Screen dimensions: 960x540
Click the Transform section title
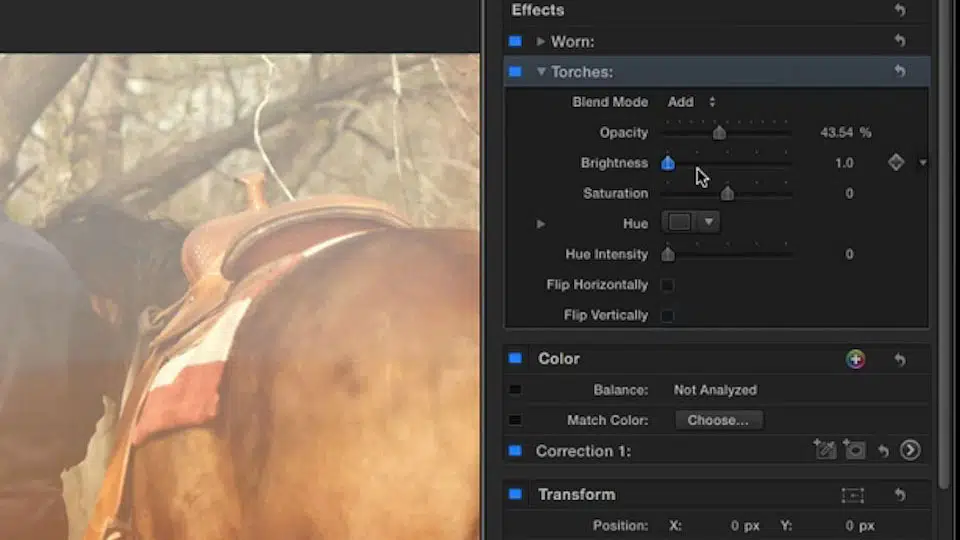pyautogui.click(x=576, y=494)
